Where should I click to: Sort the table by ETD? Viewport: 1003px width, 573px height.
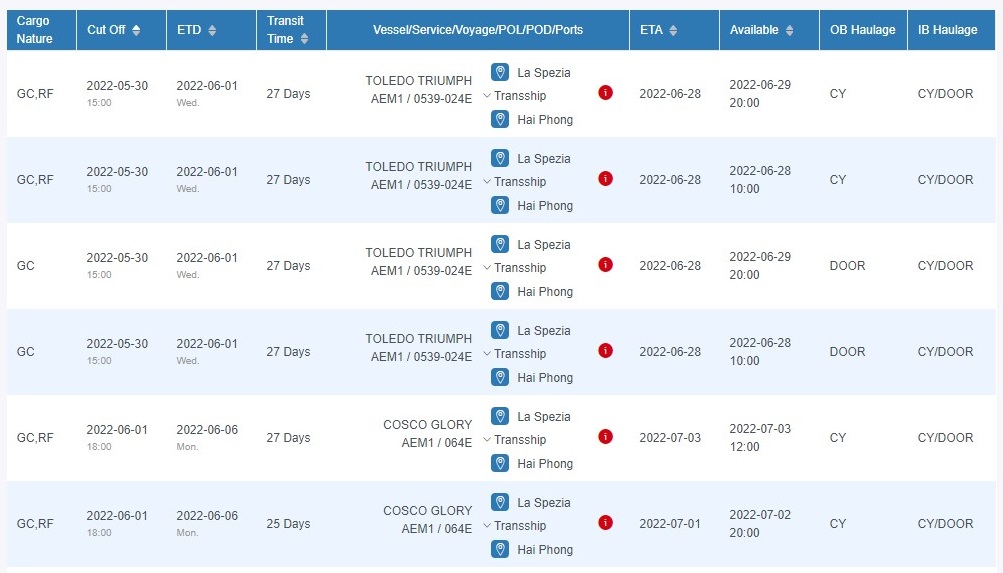click(211, 30)
